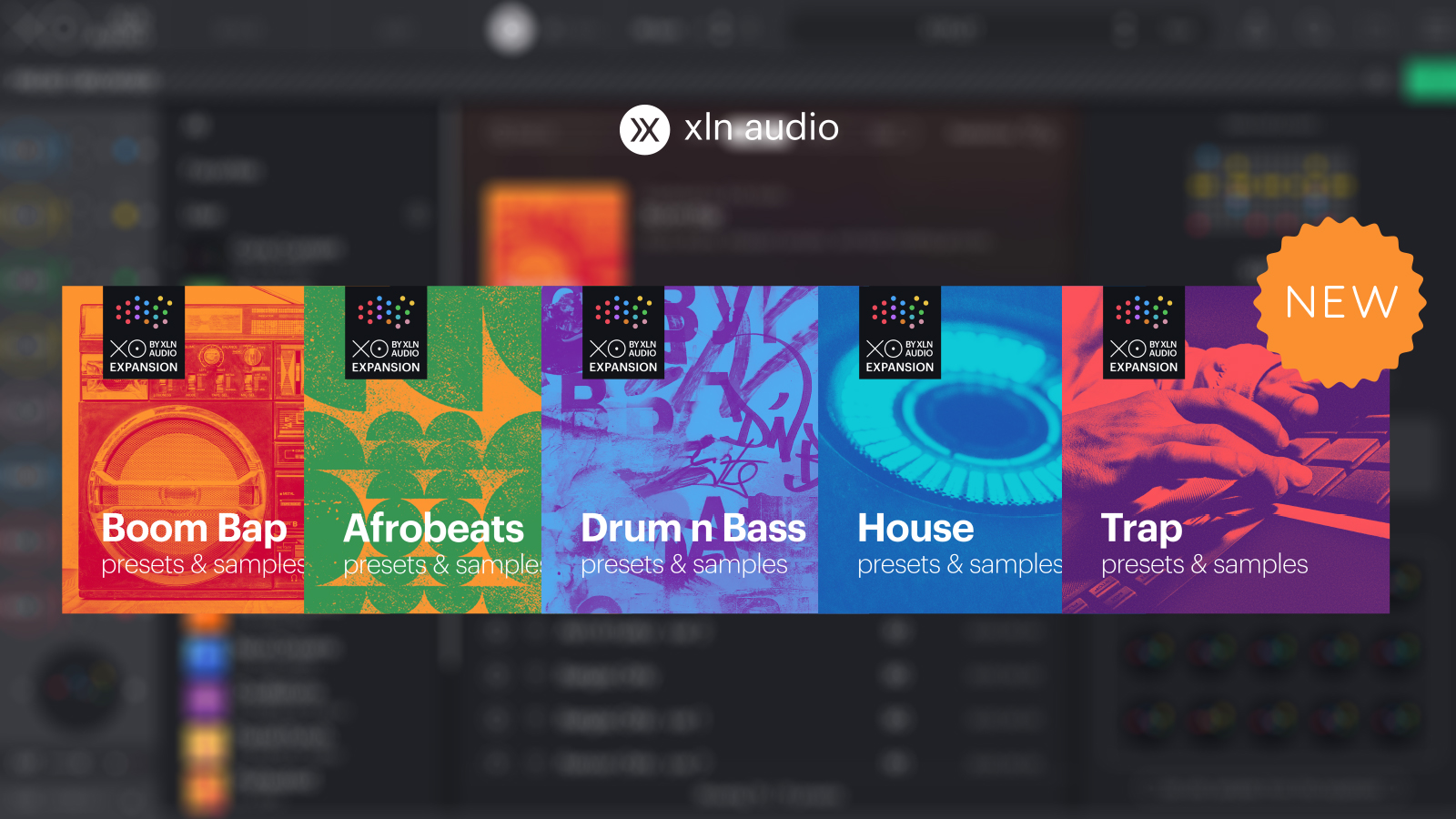This screenshot has width=1456, height=819.
Task: Open the Drum n Bass expansion cover
Action: tap(680, 450)
